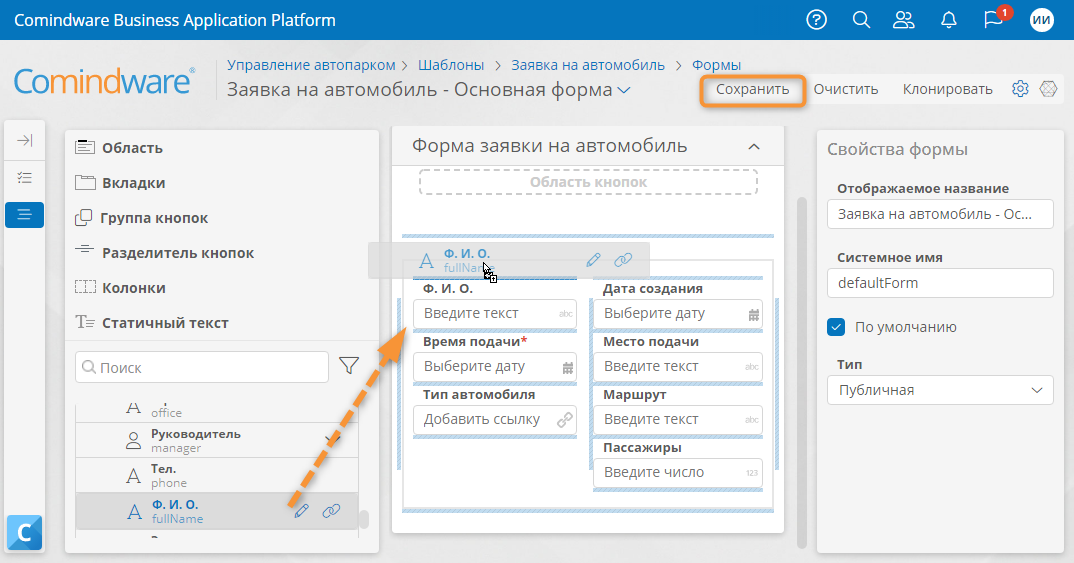Expand the Руководитель attribute row
This screenshot has width=1074, height=563.
click(333, 439)
